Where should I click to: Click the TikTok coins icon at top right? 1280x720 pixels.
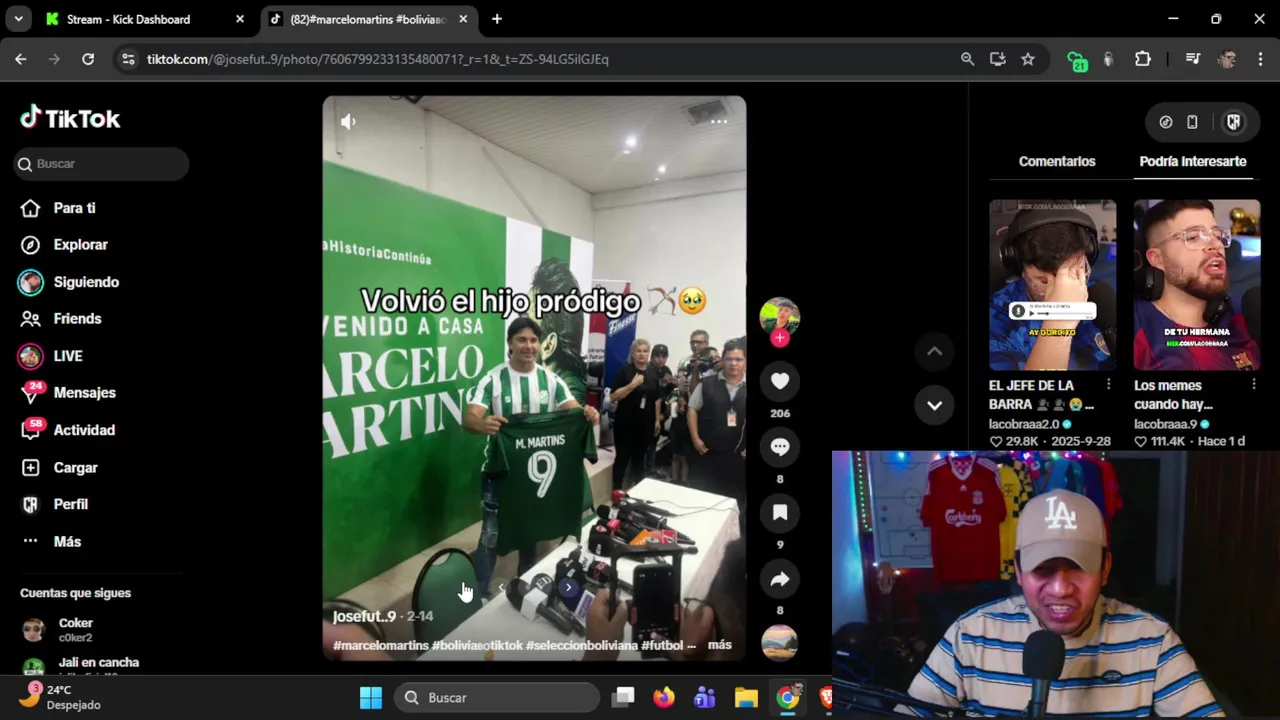tap(1165, 122)
